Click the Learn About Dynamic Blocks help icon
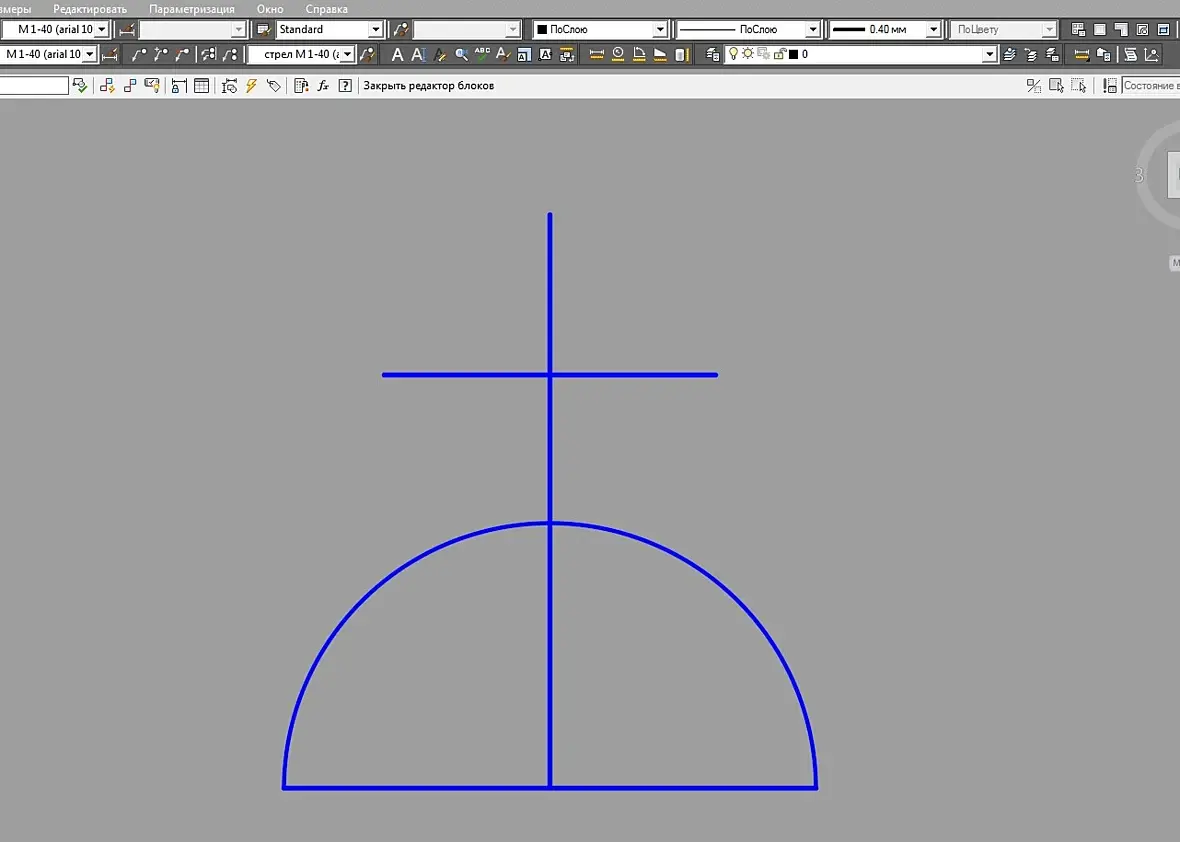The height and width of the screenshot is (842, 1180). point(345,86)
